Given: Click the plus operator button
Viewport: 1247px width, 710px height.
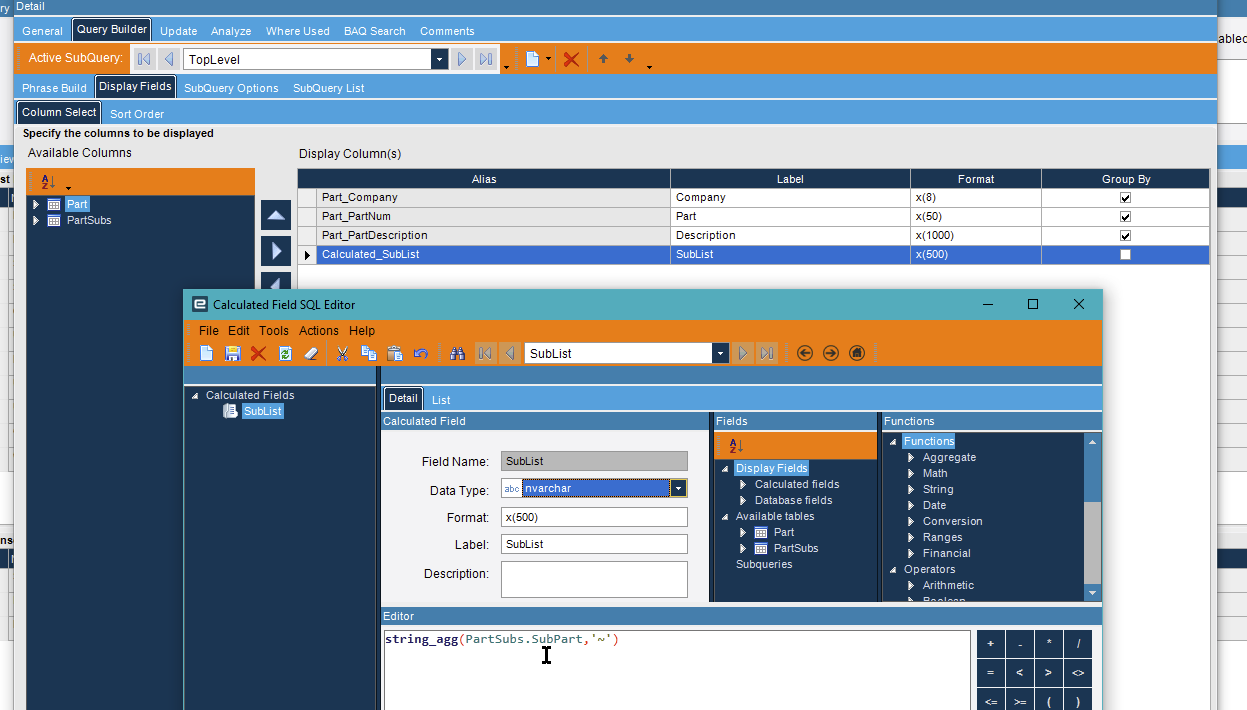Looking at the screenshot, I should [990, 644].
